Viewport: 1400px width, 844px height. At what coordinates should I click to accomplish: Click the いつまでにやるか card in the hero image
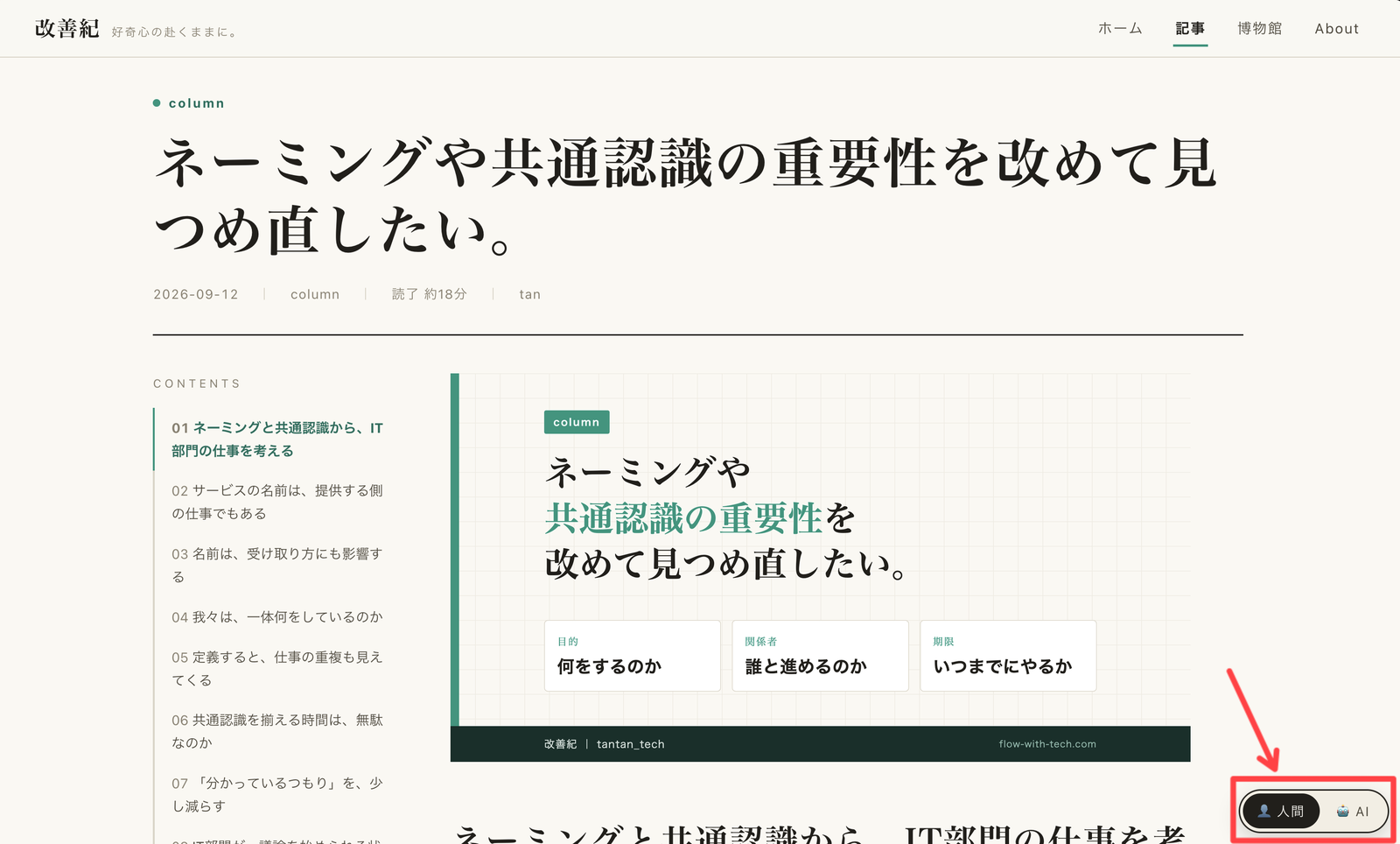pyautogui.click(x=1008, y=656)
